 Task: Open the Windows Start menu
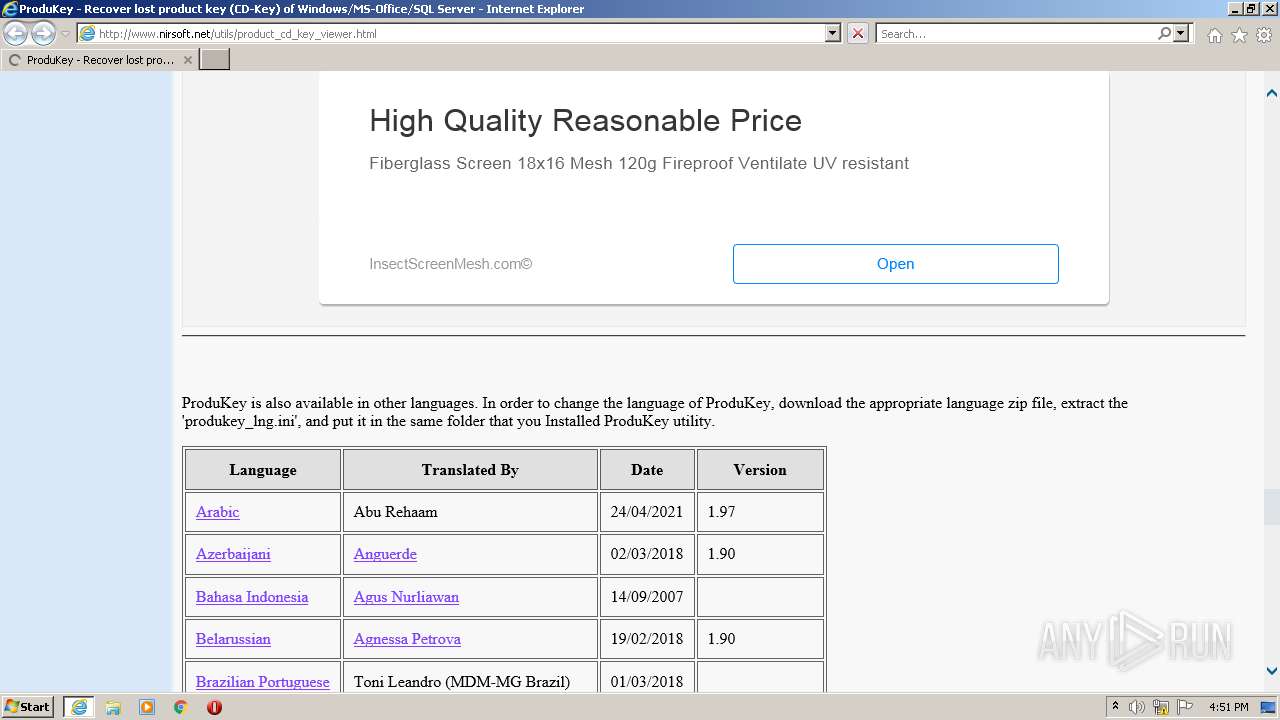28,707
